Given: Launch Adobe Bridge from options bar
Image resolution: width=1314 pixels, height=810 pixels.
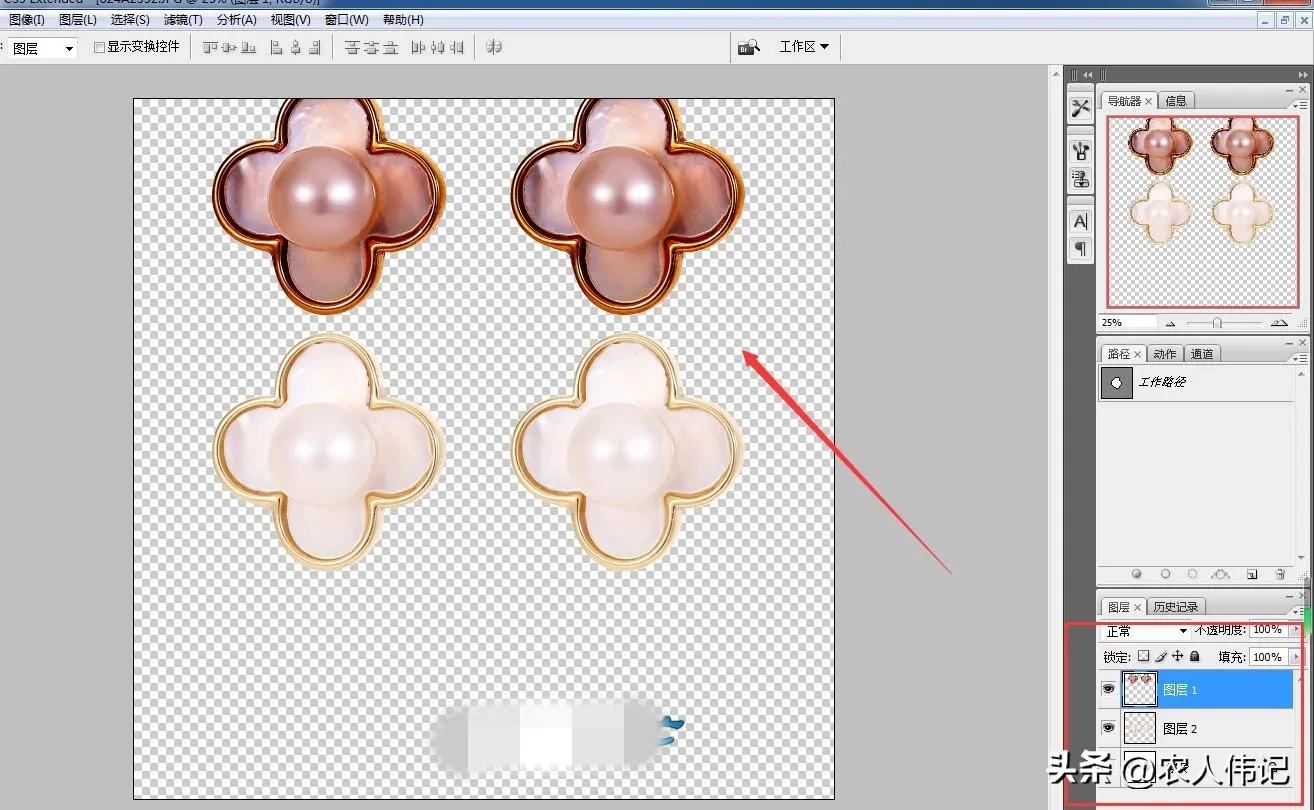Looking at the screenshot, I should [749, 47].
